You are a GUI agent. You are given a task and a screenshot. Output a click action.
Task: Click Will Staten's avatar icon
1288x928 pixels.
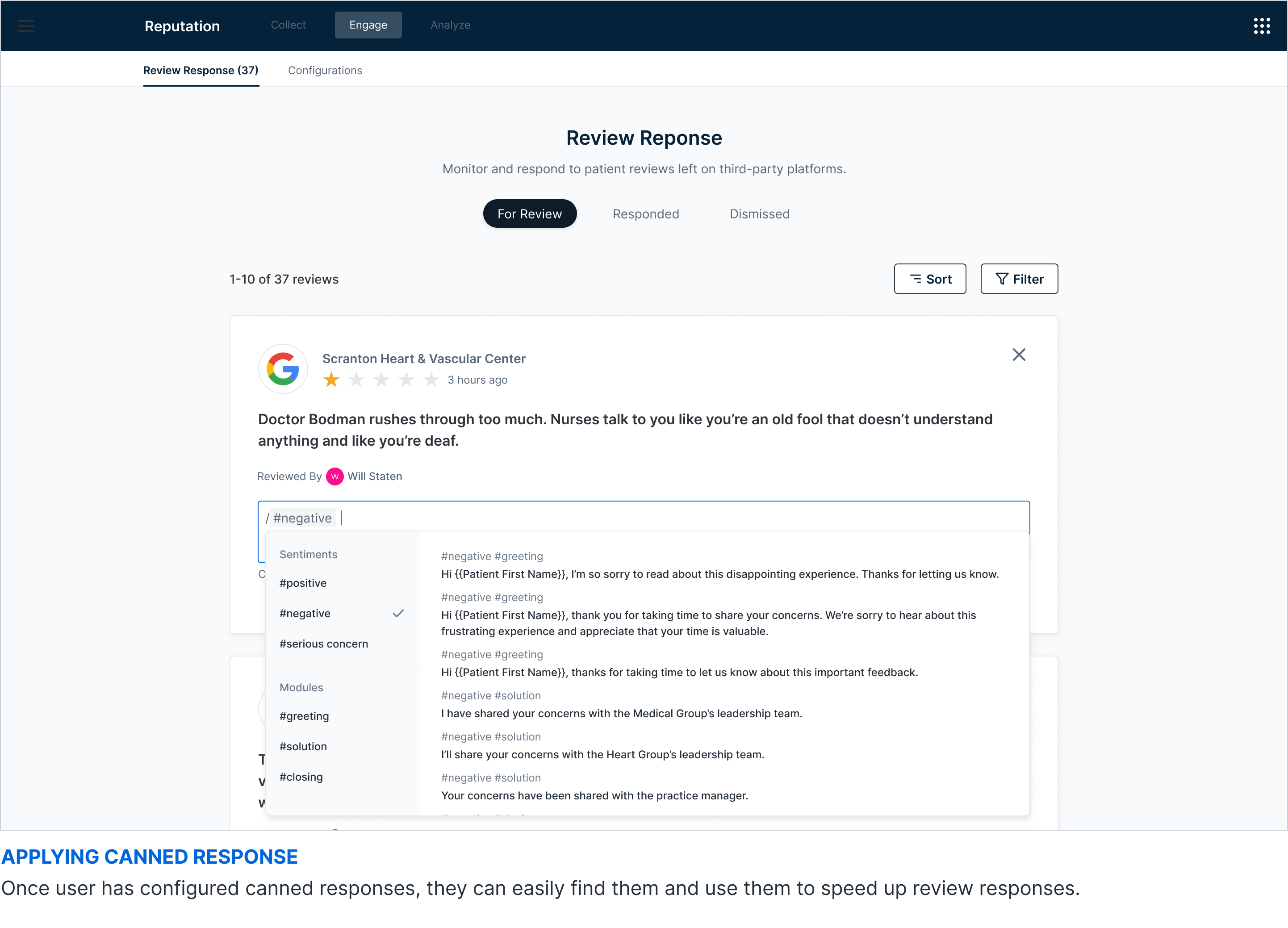tap(335, 477)
